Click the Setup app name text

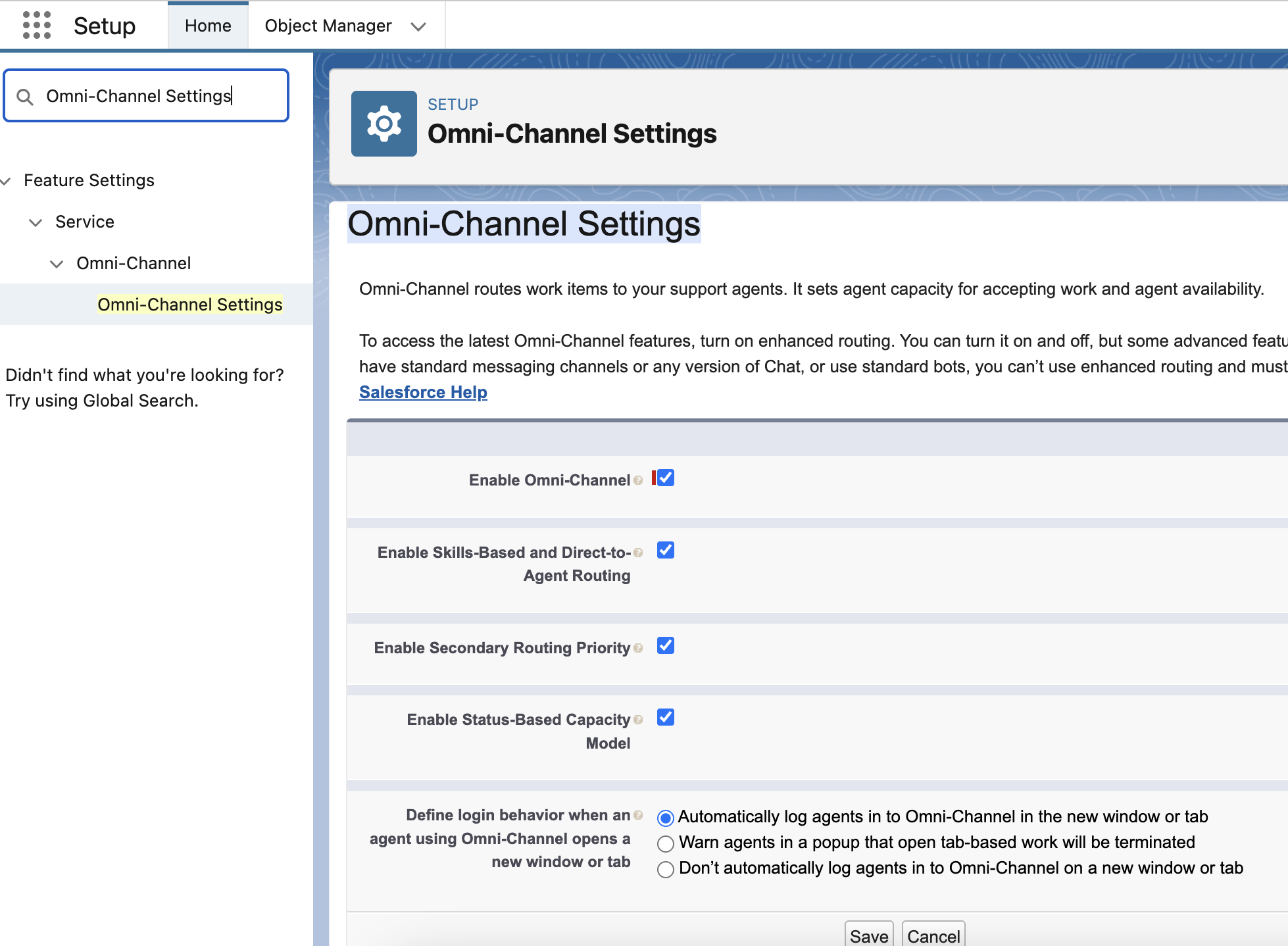(105, 26)
